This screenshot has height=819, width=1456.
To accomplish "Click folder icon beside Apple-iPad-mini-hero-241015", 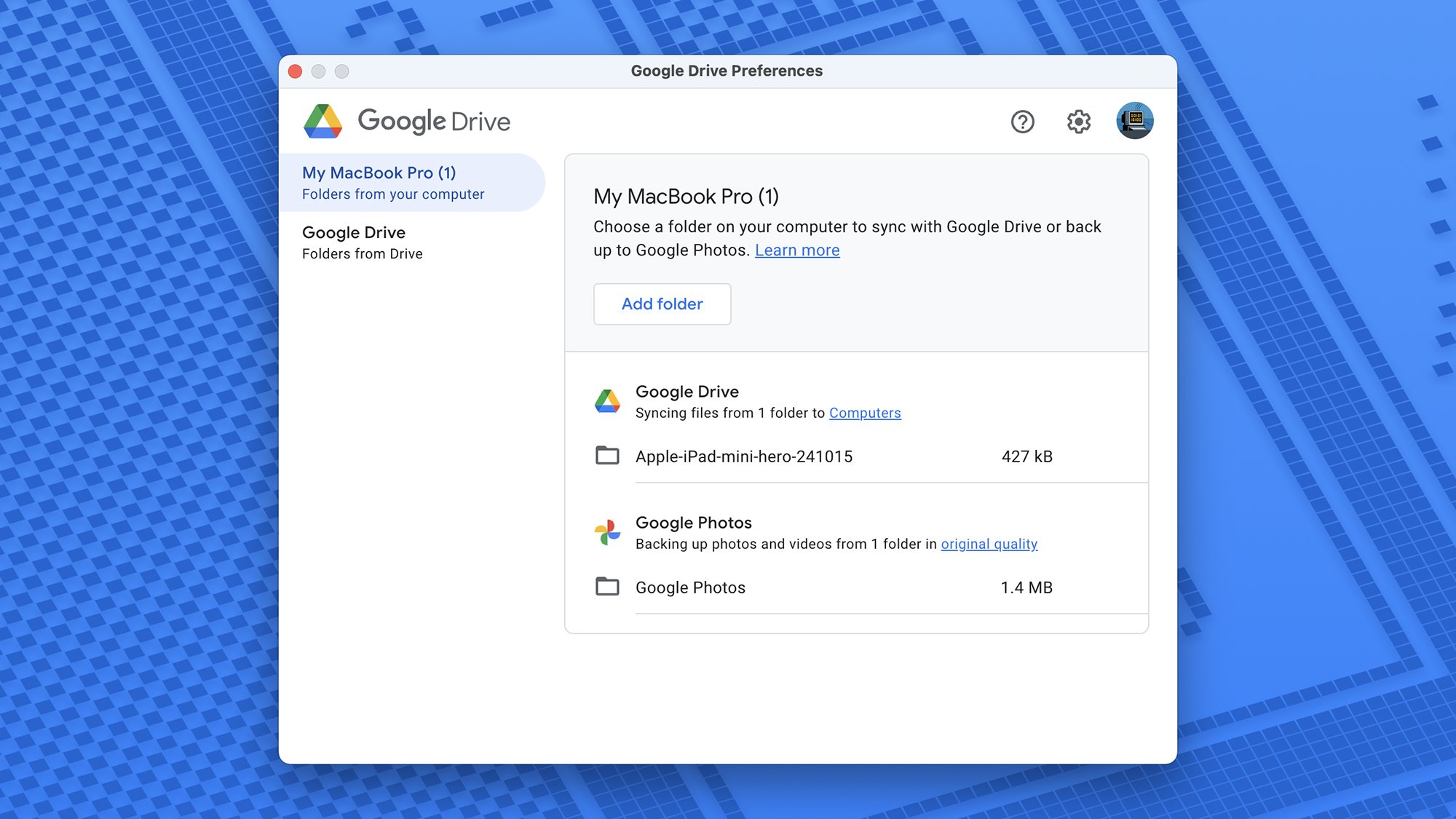I will pyautogui.click(x=607, y=456).
